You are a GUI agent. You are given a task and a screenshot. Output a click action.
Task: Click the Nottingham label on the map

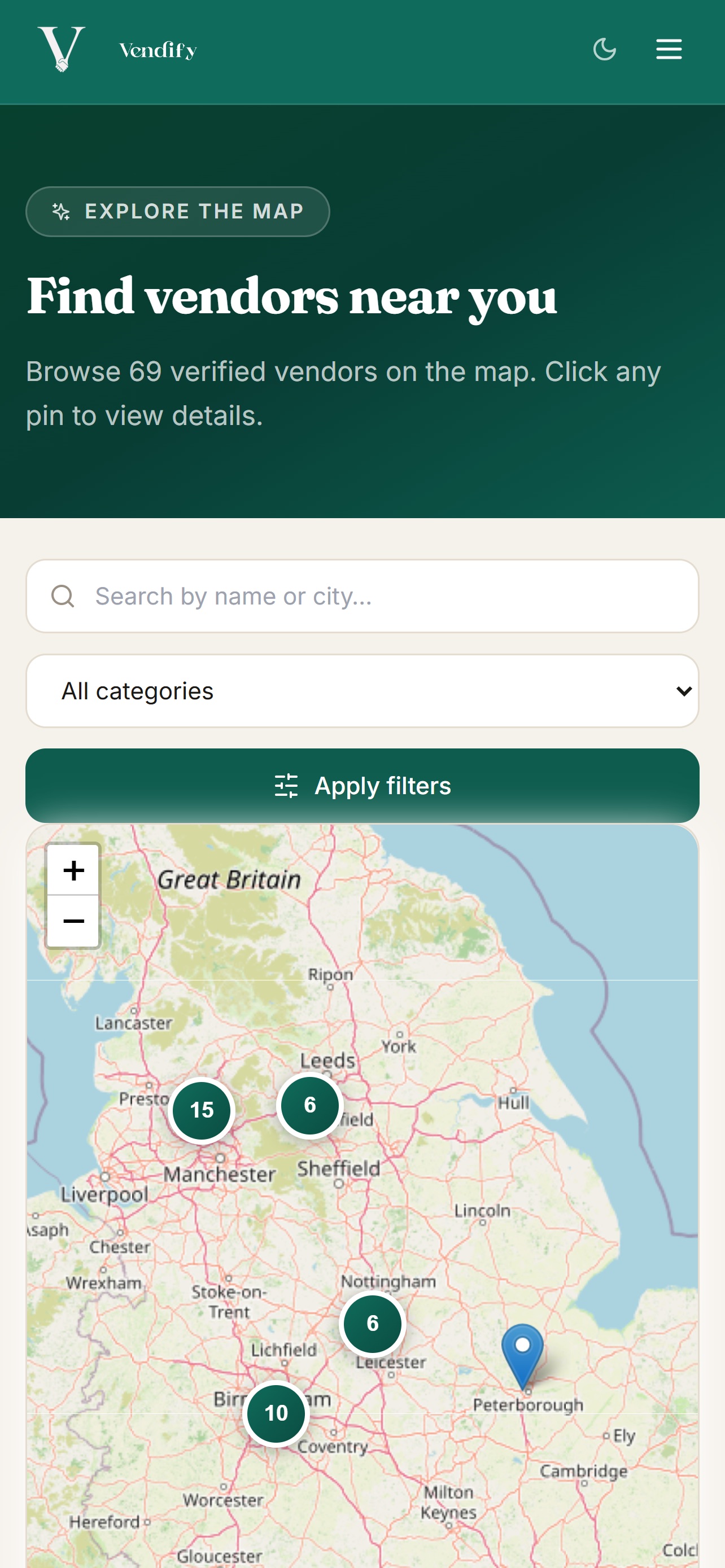(388, 1281)
